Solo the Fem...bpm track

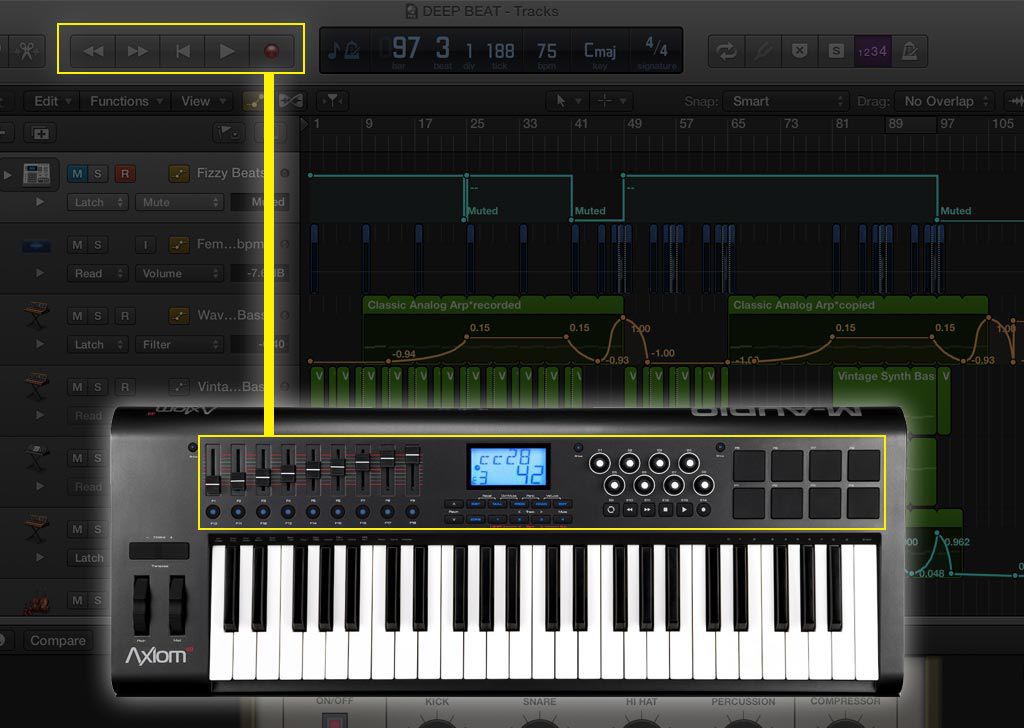click(97, 245)
